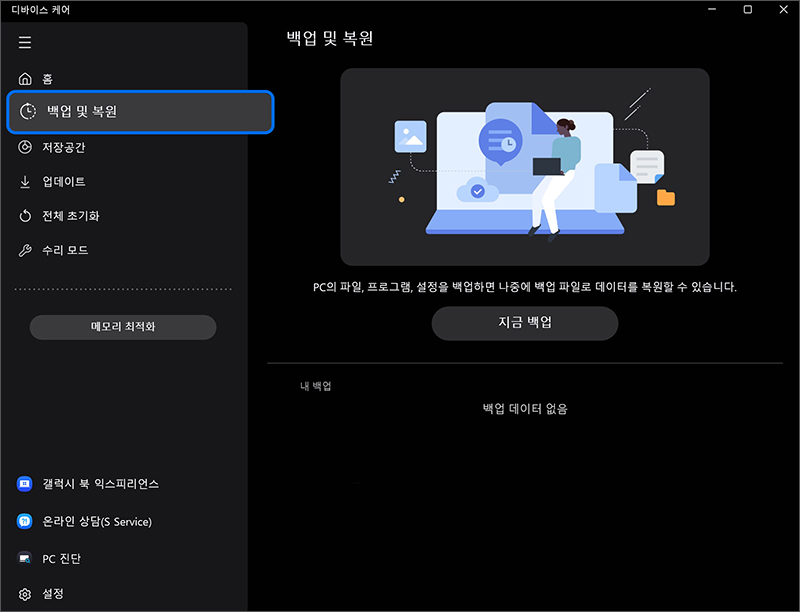The height and width of the screenshot is (612, 800).
Task: Select the 업데이트 download icon
Action: pyautogui.click(x=24, y=181)
